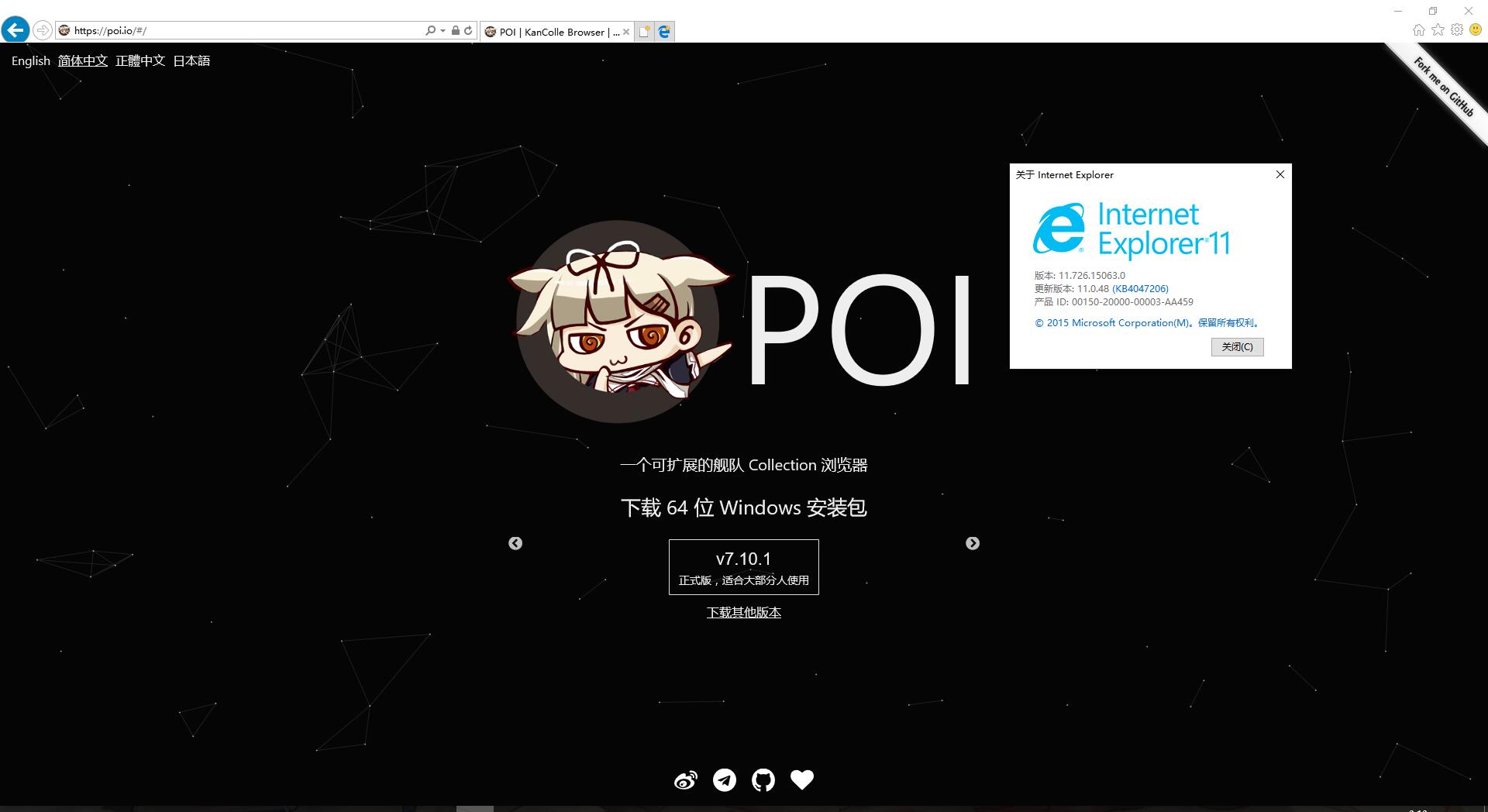Open Favorites with the star icon

(1438, 30)
